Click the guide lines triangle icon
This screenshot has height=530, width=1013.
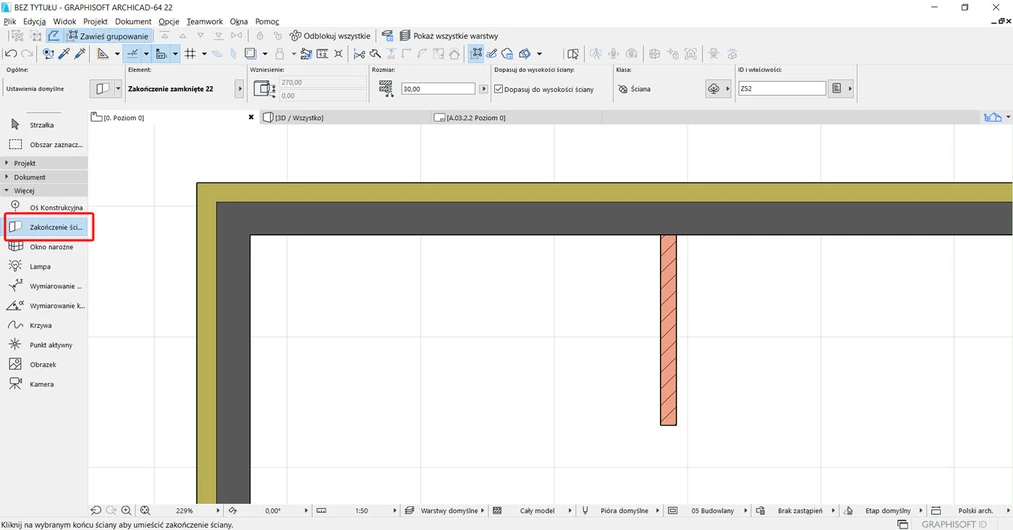coord(103,54)
